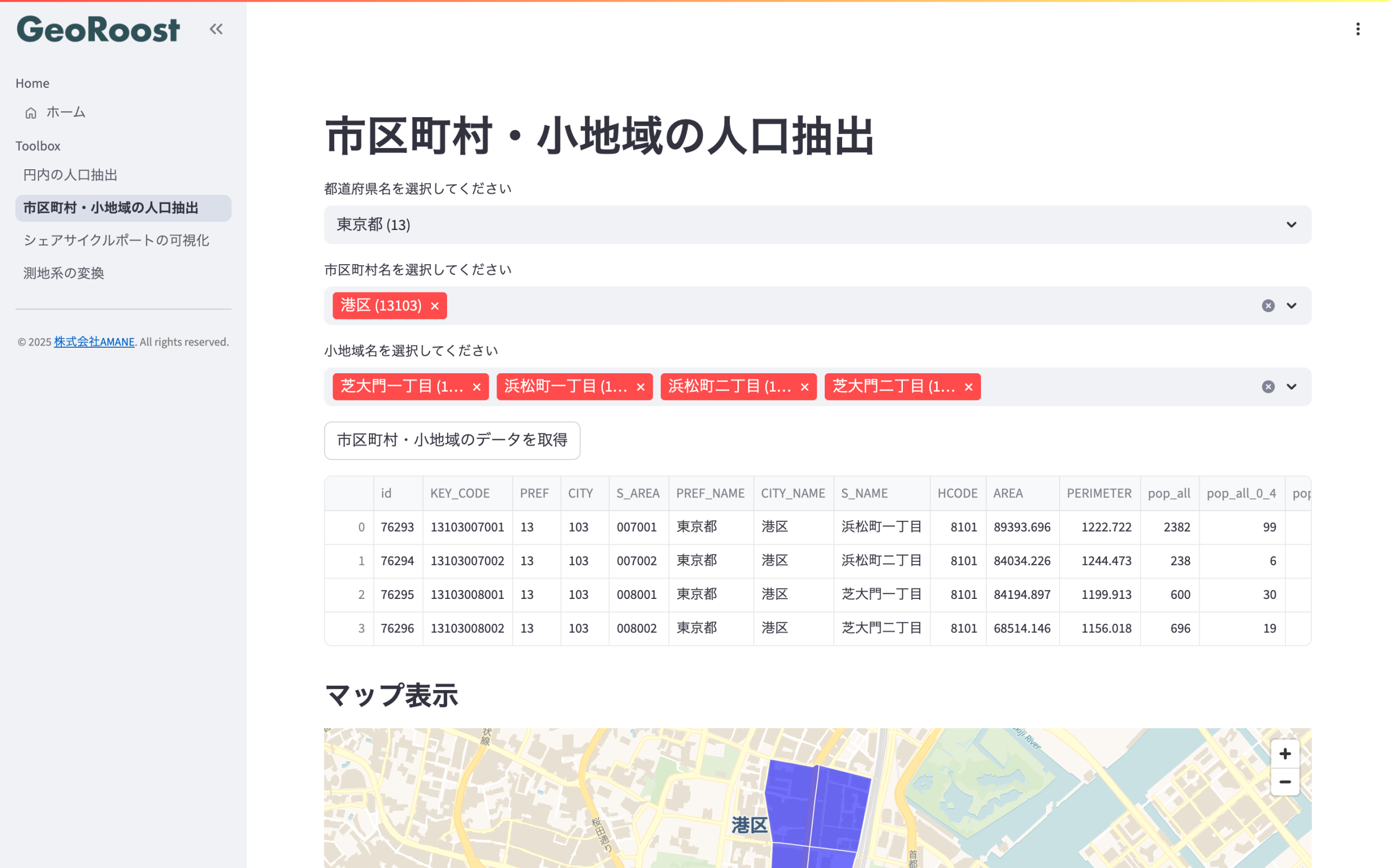Image resolution: width=1389 pixels, height=868 pixels.
Task: Open the 株式会社AMANE link
Action: [94, 342]
